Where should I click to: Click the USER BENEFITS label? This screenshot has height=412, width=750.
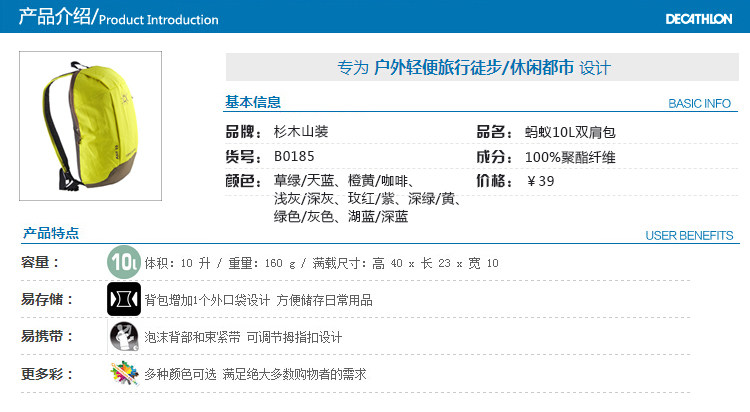pos(689,235)
